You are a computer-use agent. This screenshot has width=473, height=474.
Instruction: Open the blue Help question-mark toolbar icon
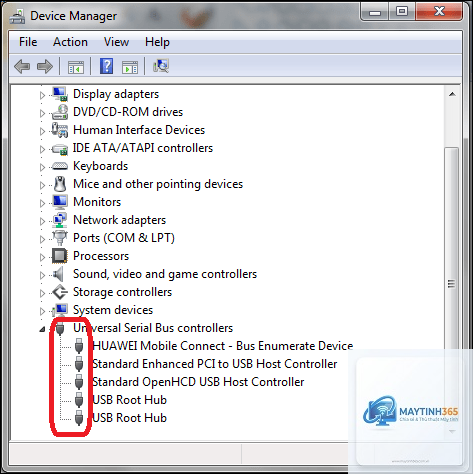pyautogui.click(x=107, y=66)
